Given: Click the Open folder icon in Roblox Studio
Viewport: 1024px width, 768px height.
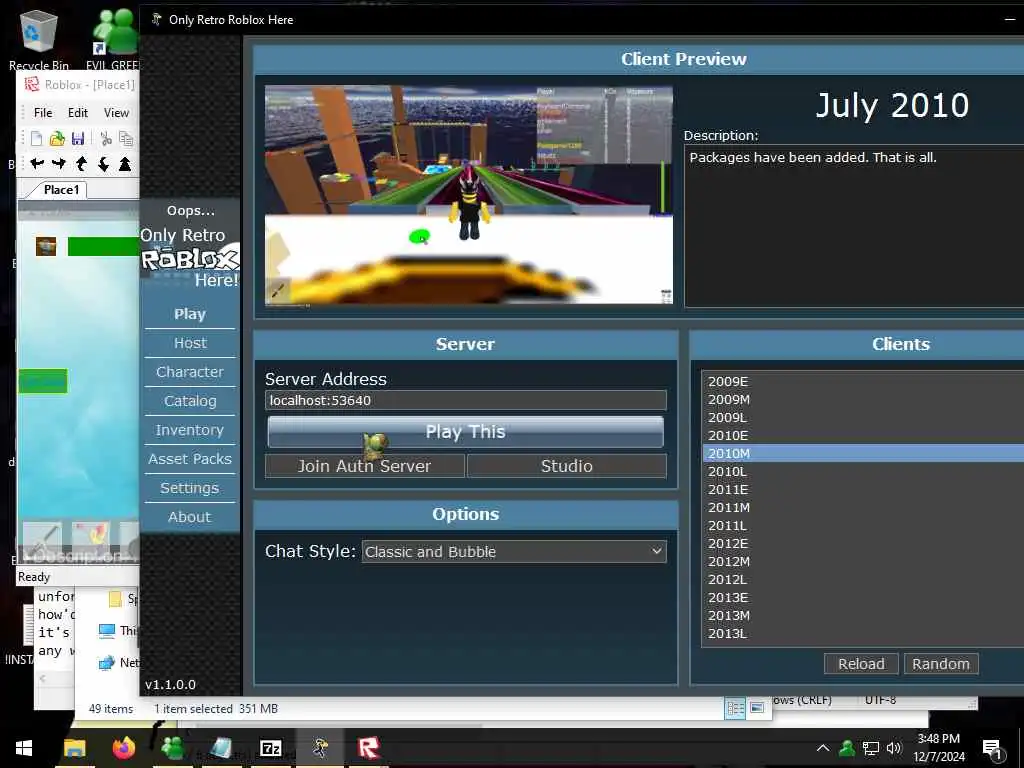Looking at the screenshot, I should pos(57,138).
